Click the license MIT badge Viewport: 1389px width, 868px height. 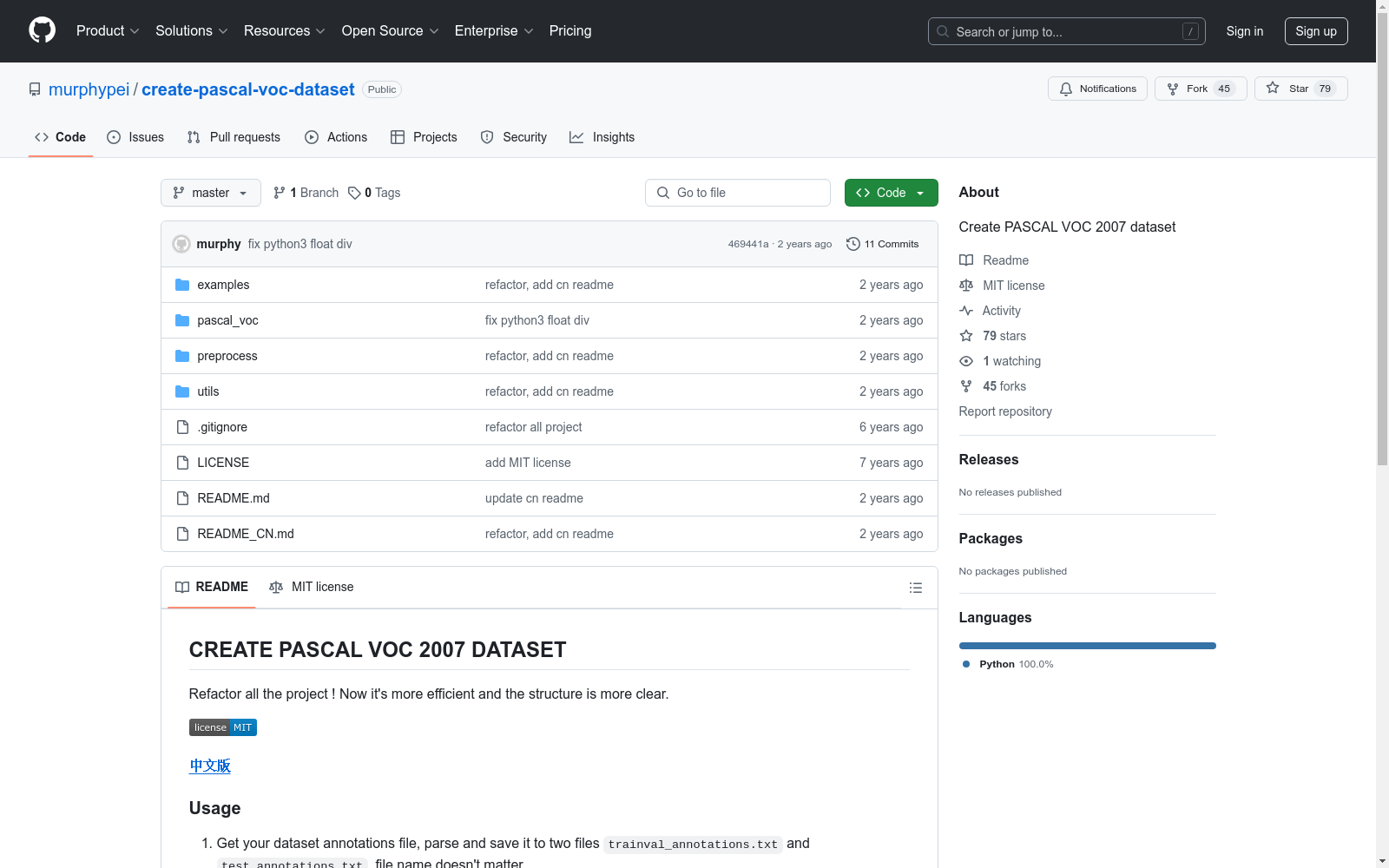(223, 727)
